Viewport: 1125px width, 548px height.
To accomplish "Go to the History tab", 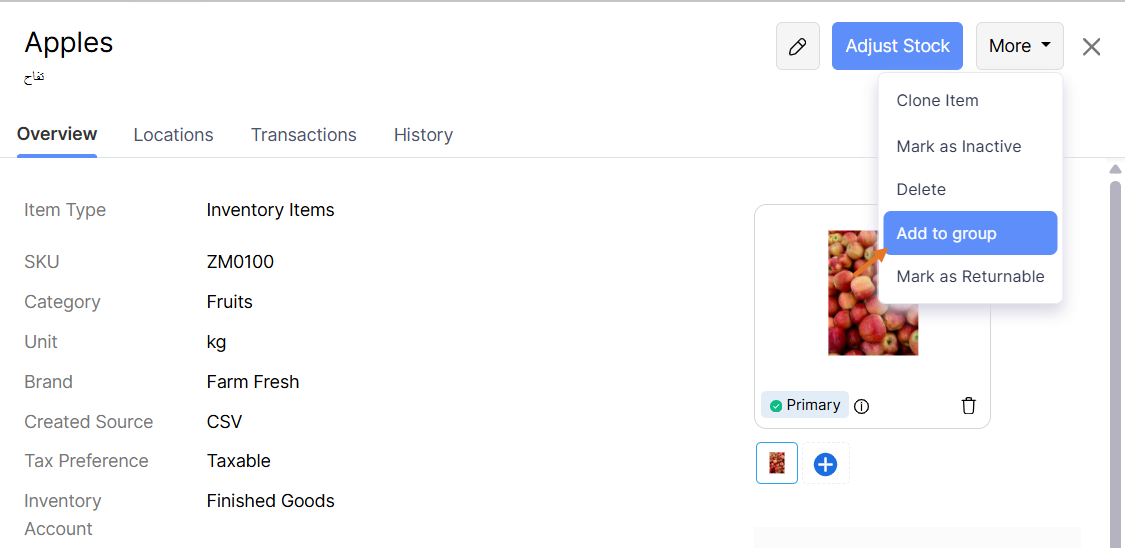I will [x=423, y=135].
